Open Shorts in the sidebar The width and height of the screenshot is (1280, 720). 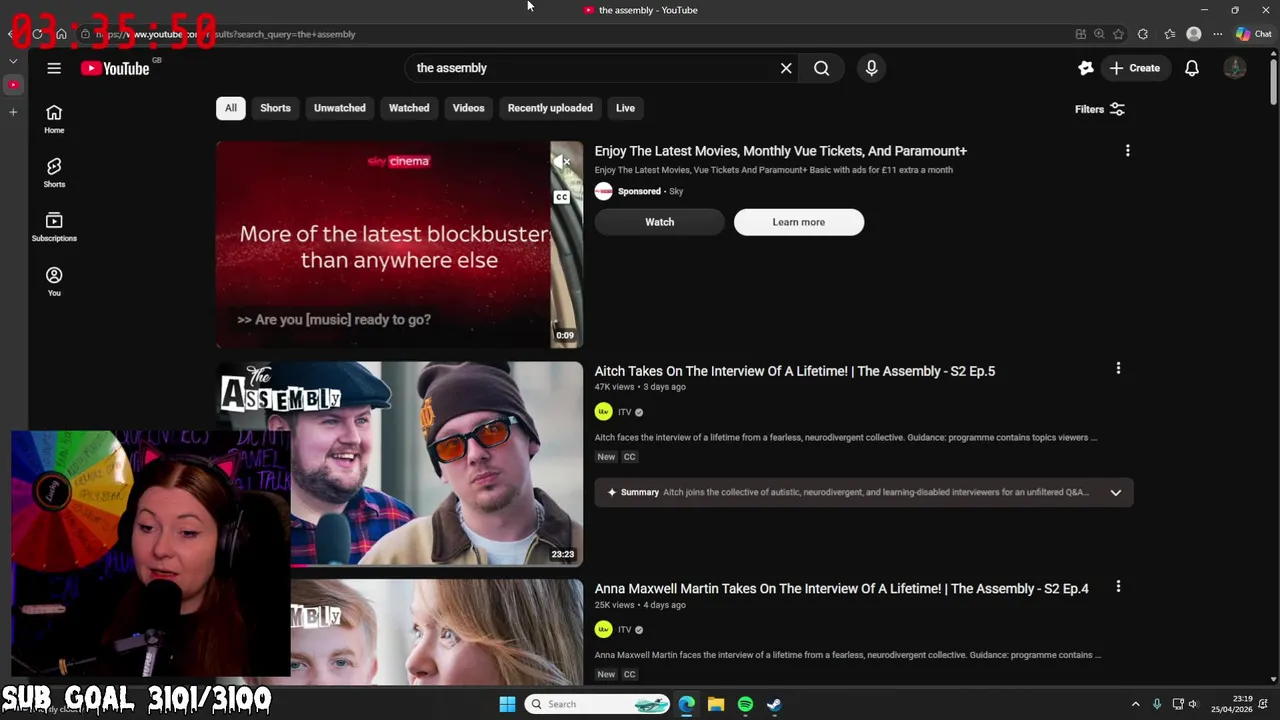click(54, 173)
